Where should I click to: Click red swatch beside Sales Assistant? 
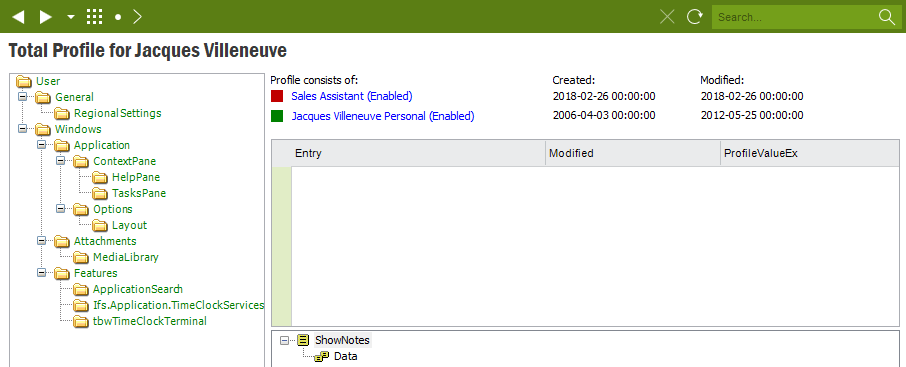(277, 96)
